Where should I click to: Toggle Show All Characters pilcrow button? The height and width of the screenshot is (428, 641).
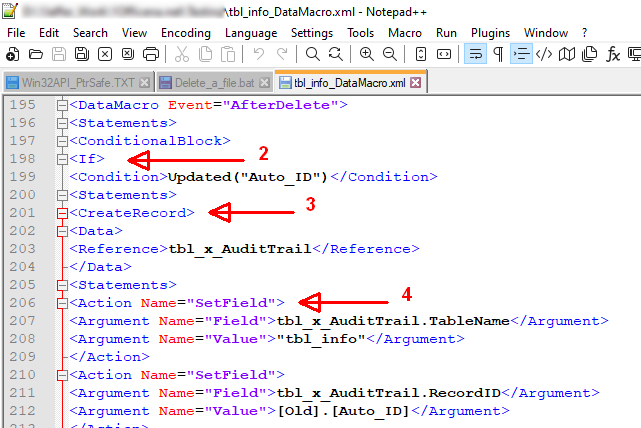[497, 54]
